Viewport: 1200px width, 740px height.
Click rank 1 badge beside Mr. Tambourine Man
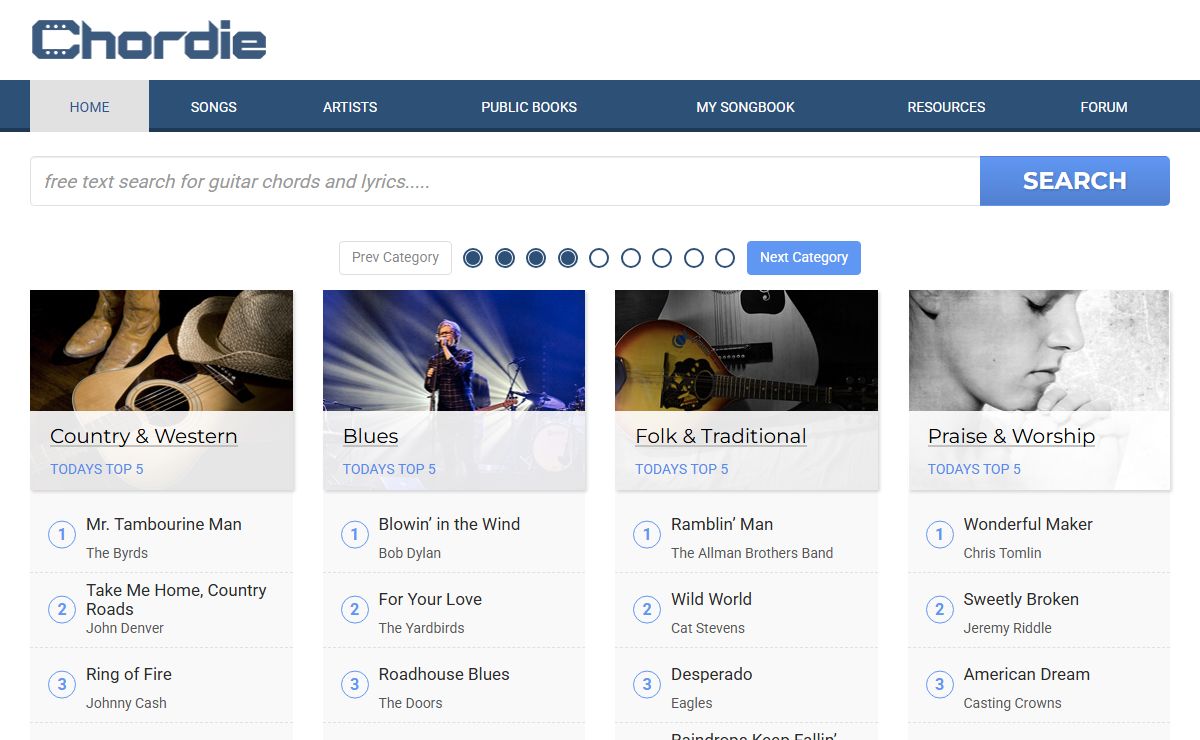(62, 535)
